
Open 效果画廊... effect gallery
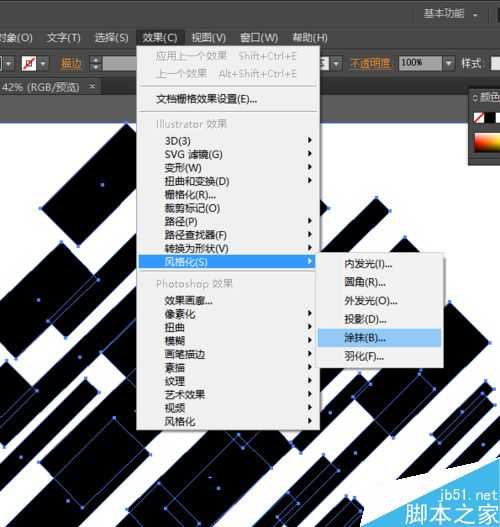point(228,300)
